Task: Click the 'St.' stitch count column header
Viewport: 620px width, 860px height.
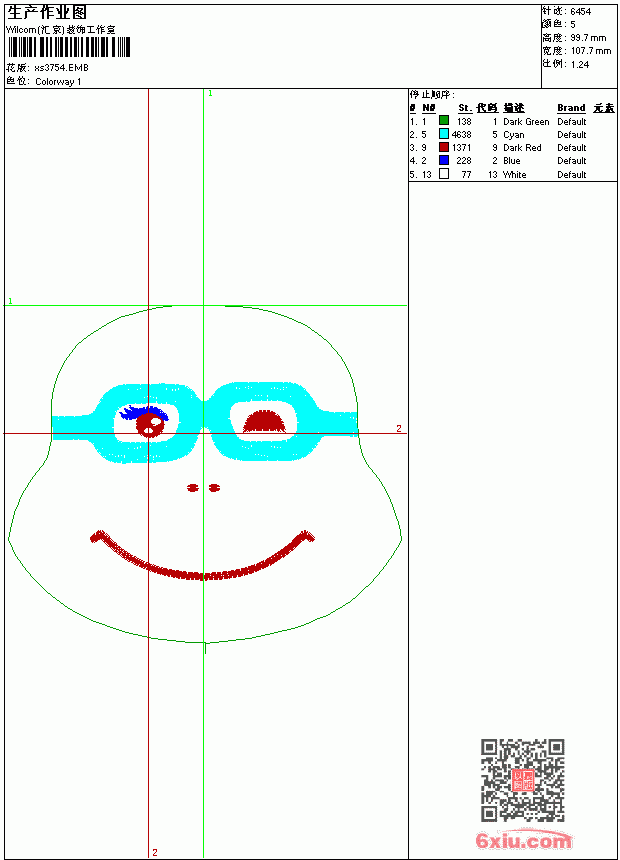Action: pos(465,108)
